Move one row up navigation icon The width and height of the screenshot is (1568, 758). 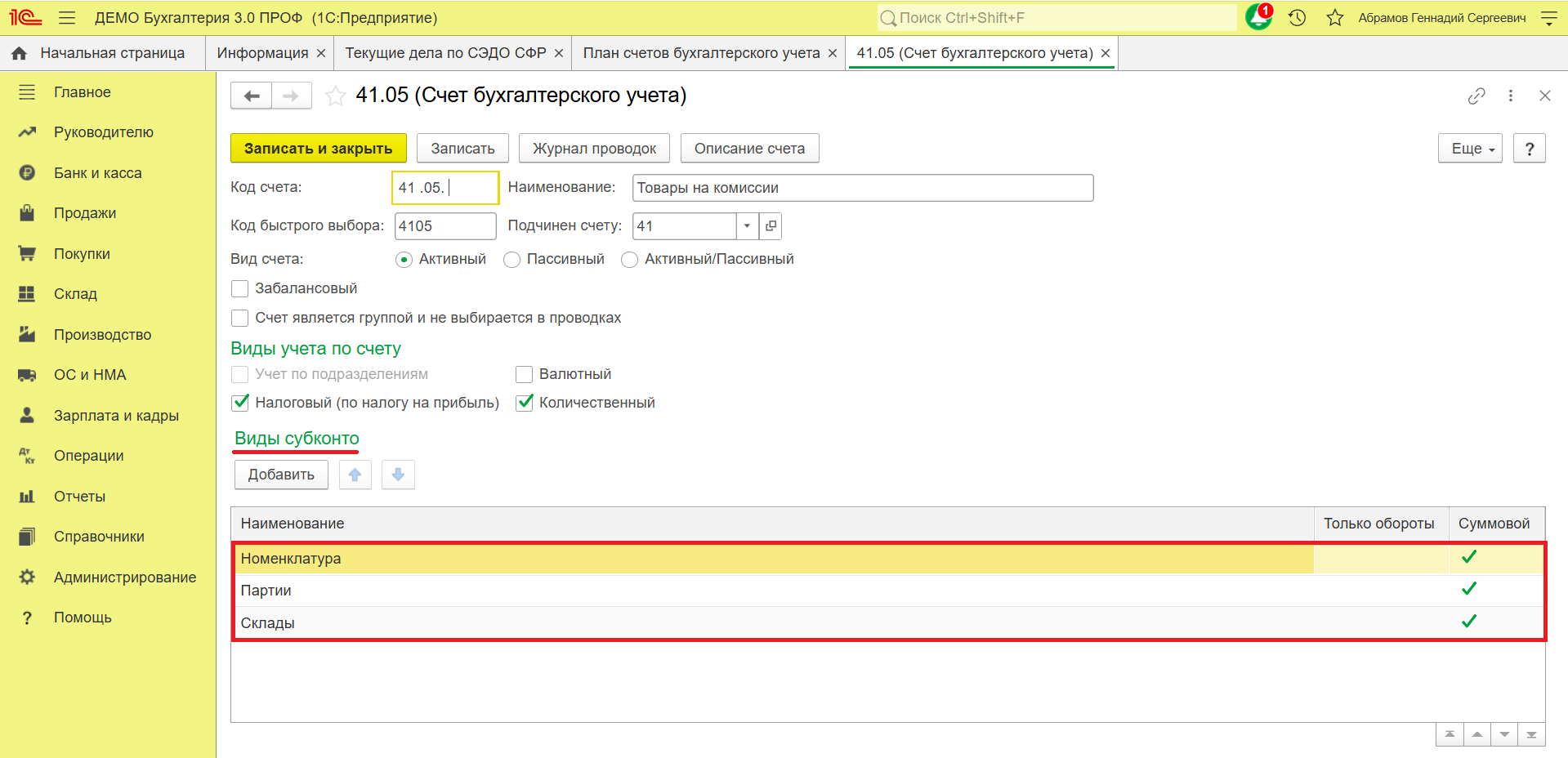click(x=1477, y=734)
